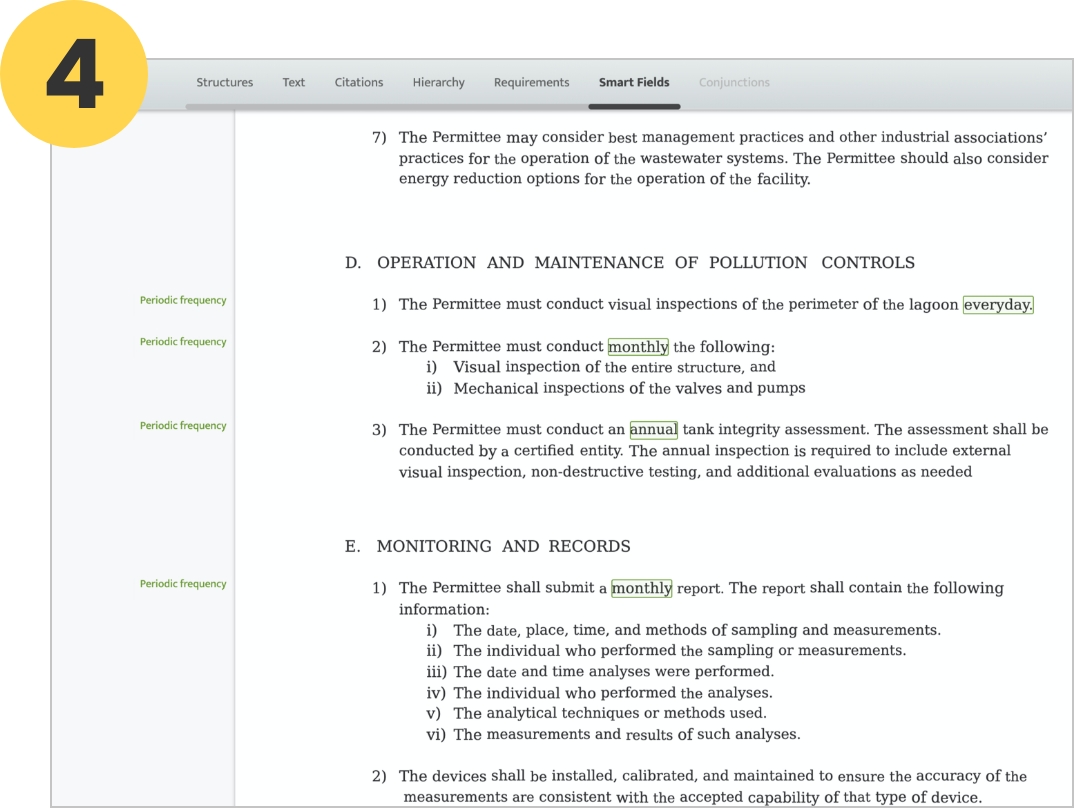The height and width of the screenshot is (808, 1074).
Task: Select highlighted 'monthly' in the inspections requirement
Action: [638, 347]
